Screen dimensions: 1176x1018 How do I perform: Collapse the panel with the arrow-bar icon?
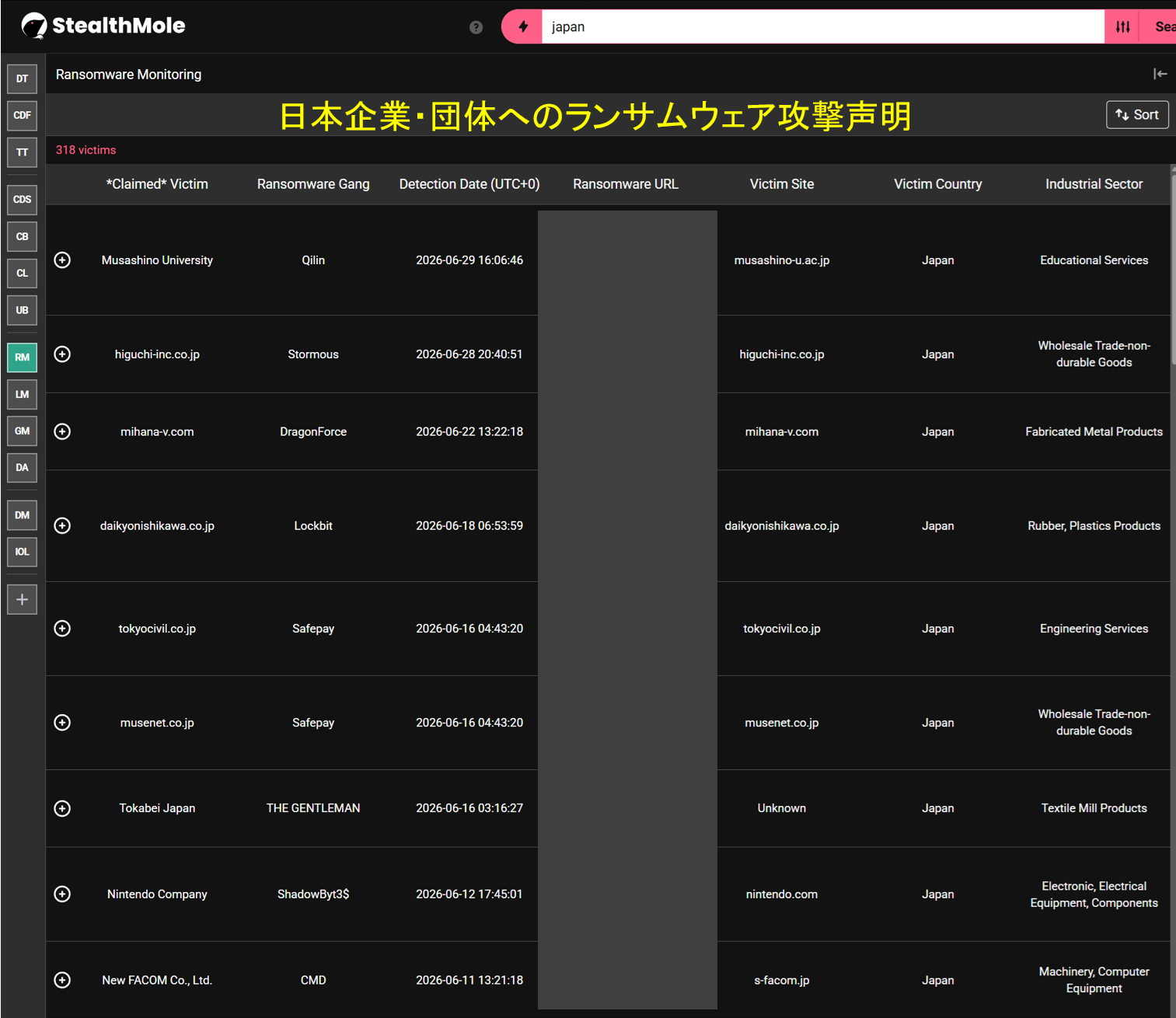[x=1160, y=74]
